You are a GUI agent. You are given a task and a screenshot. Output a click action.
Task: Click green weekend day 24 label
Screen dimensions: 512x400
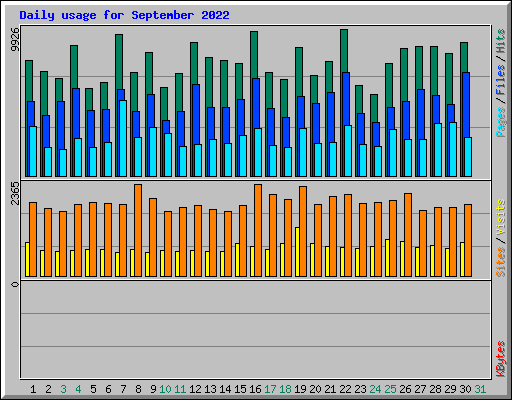click(375, 389)
